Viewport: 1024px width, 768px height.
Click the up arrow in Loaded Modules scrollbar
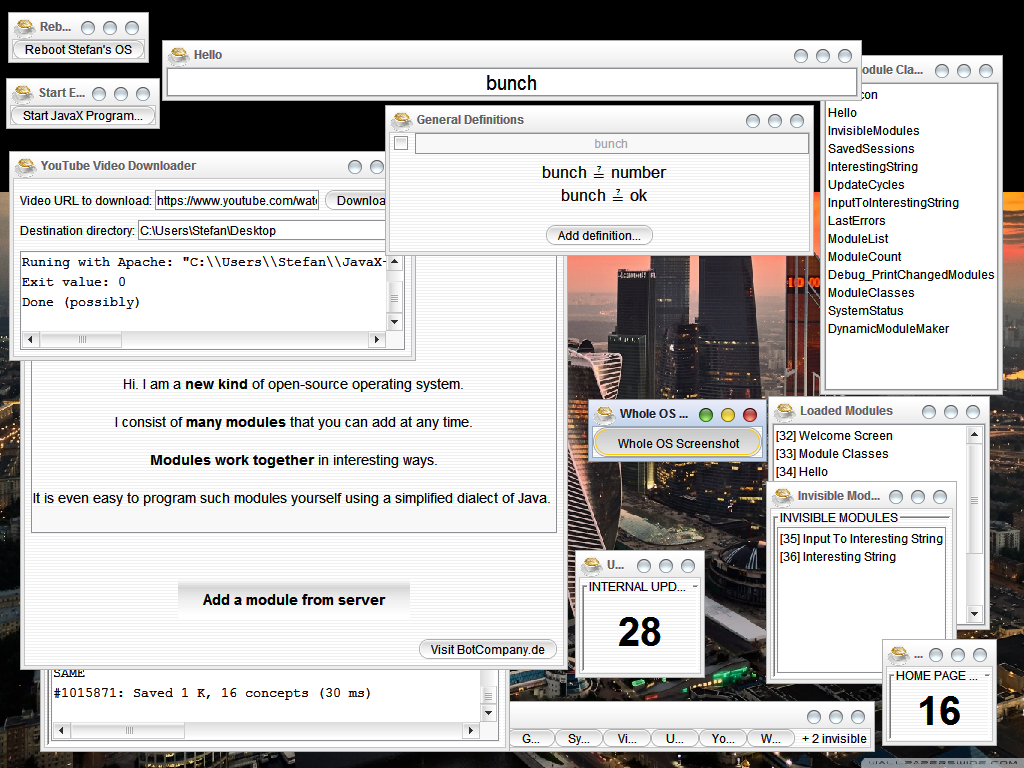point(974,434)
